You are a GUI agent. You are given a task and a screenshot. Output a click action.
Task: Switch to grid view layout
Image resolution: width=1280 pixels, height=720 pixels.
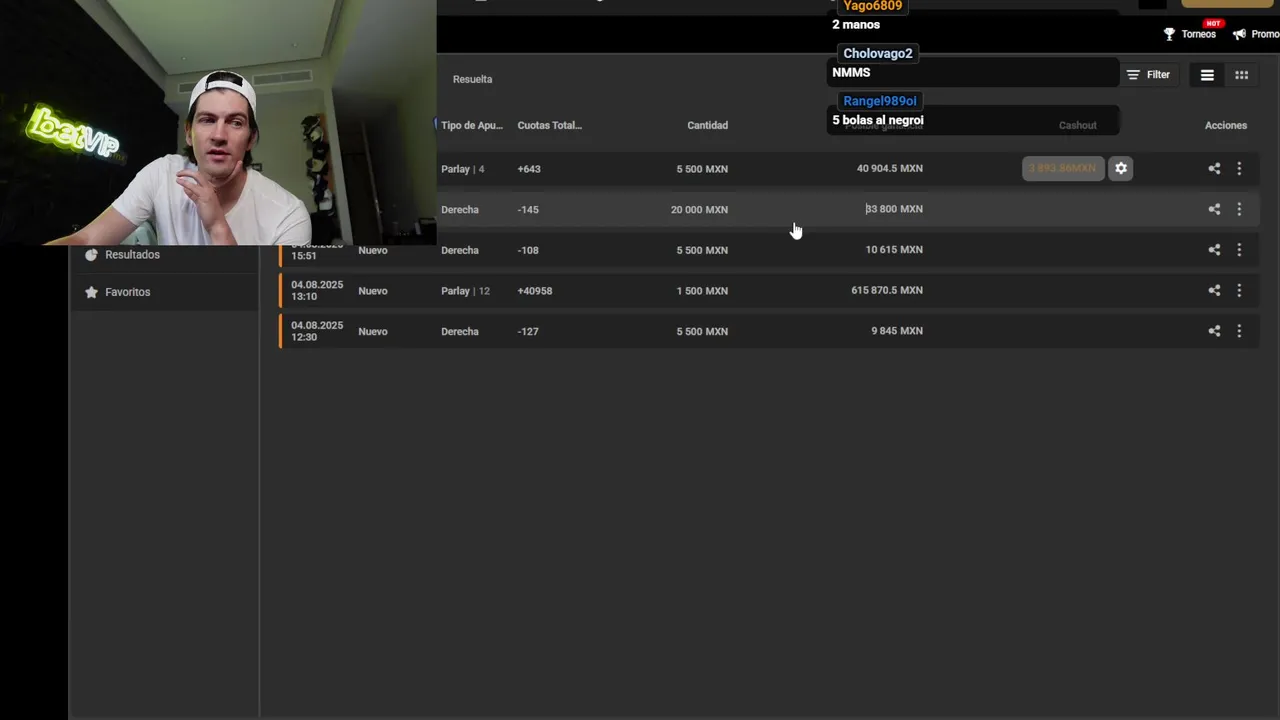coord(1241,75)
